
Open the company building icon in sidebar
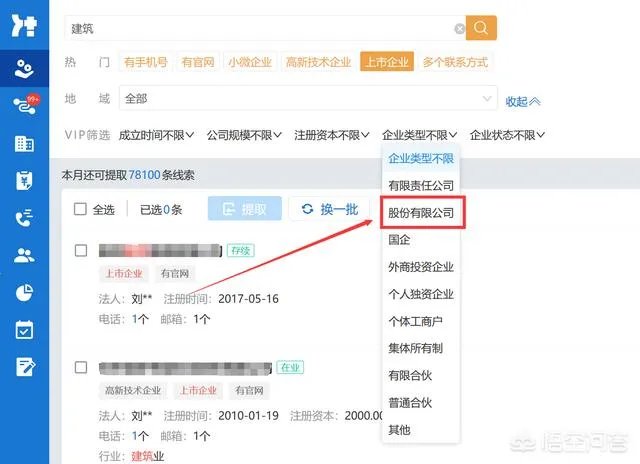pyautogui.click(x=24, y=144)
